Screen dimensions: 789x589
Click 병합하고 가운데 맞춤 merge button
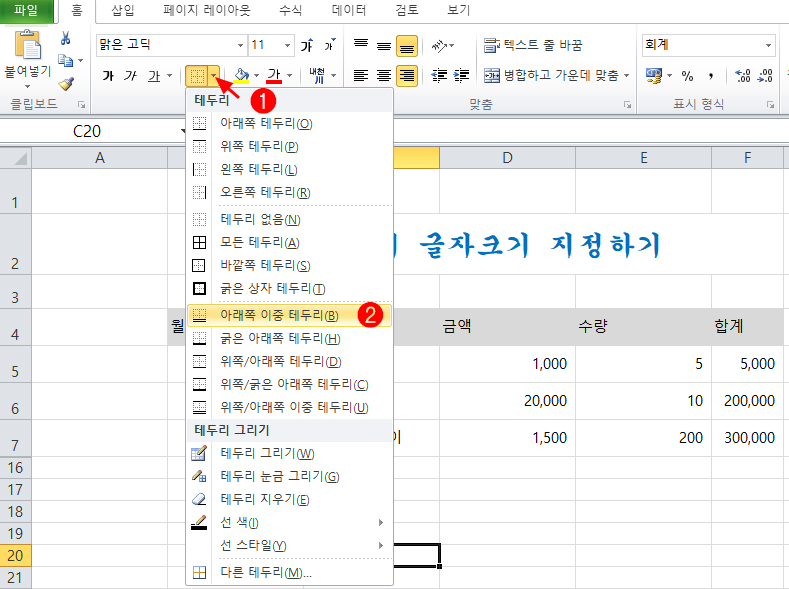pyautogui.click(x=550, y=76)
